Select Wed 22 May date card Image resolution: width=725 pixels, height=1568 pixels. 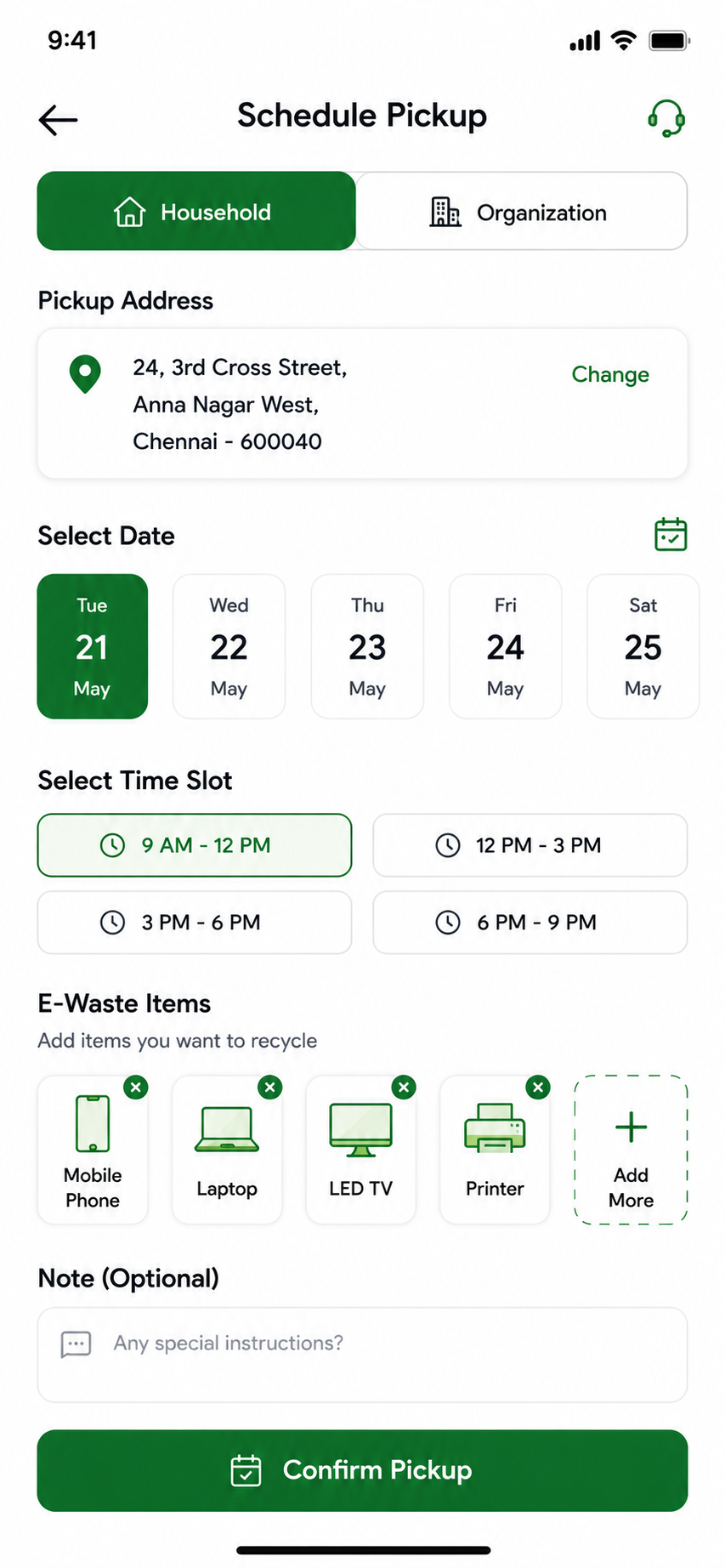[229, 646]
